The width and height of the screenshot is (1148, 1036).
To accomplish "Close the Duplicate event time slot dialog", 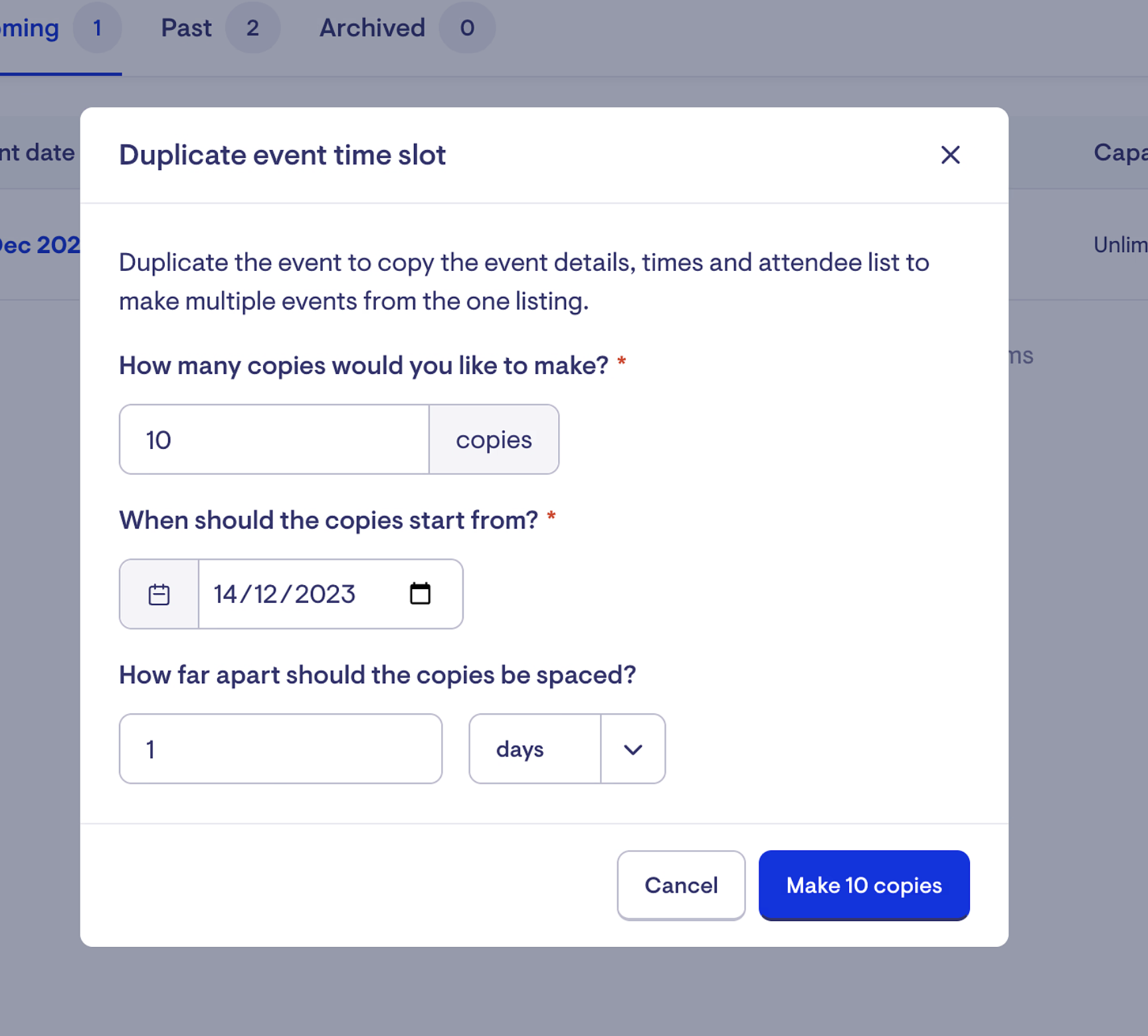I will [950, 155].
